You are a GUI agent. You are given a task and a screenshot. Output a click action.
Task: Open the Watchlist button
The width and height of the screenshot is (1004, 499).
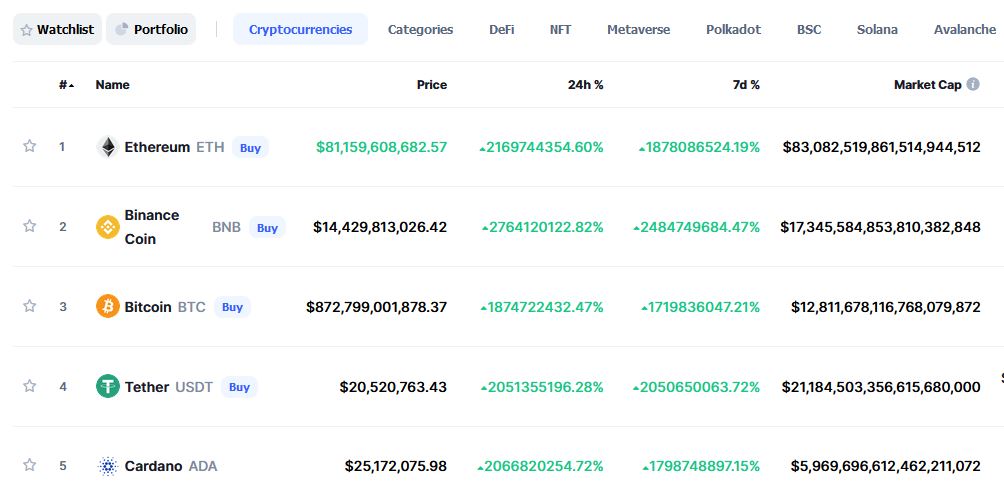click(x=57, y=29)
